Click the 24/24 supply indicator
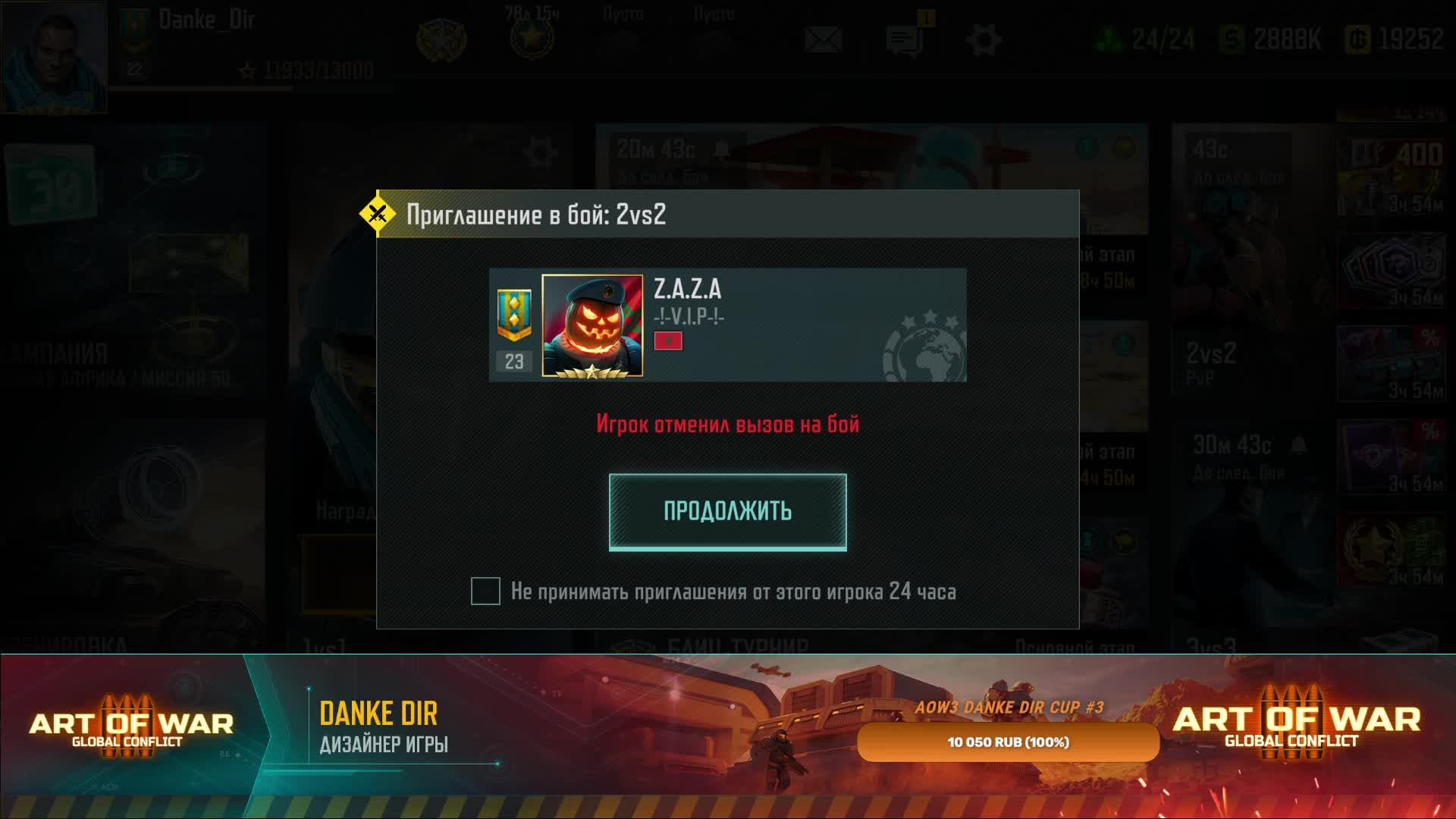The image size is (1456, 819). 1145,39
